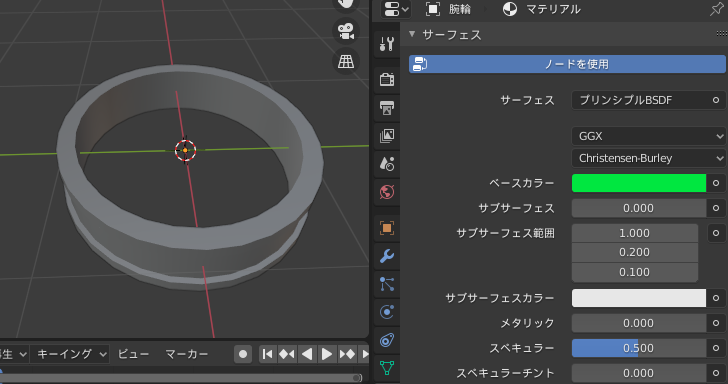
Task: Click the サブサーフェス範囲 0.200 field
Action: coord(635,252)
